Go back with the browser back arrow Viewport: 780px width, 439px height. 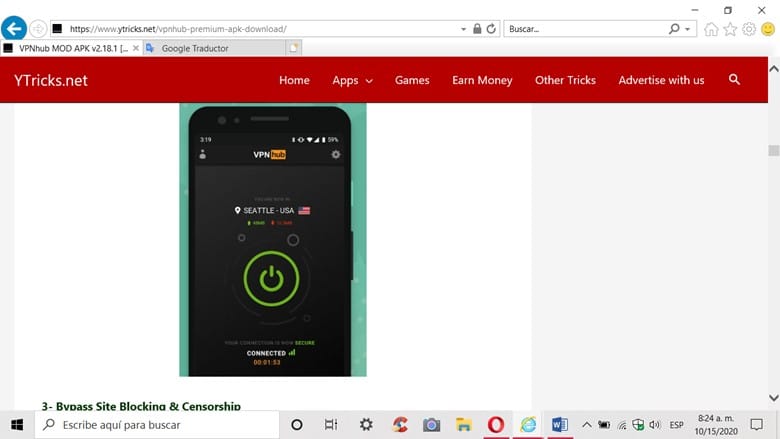[14, 28]
